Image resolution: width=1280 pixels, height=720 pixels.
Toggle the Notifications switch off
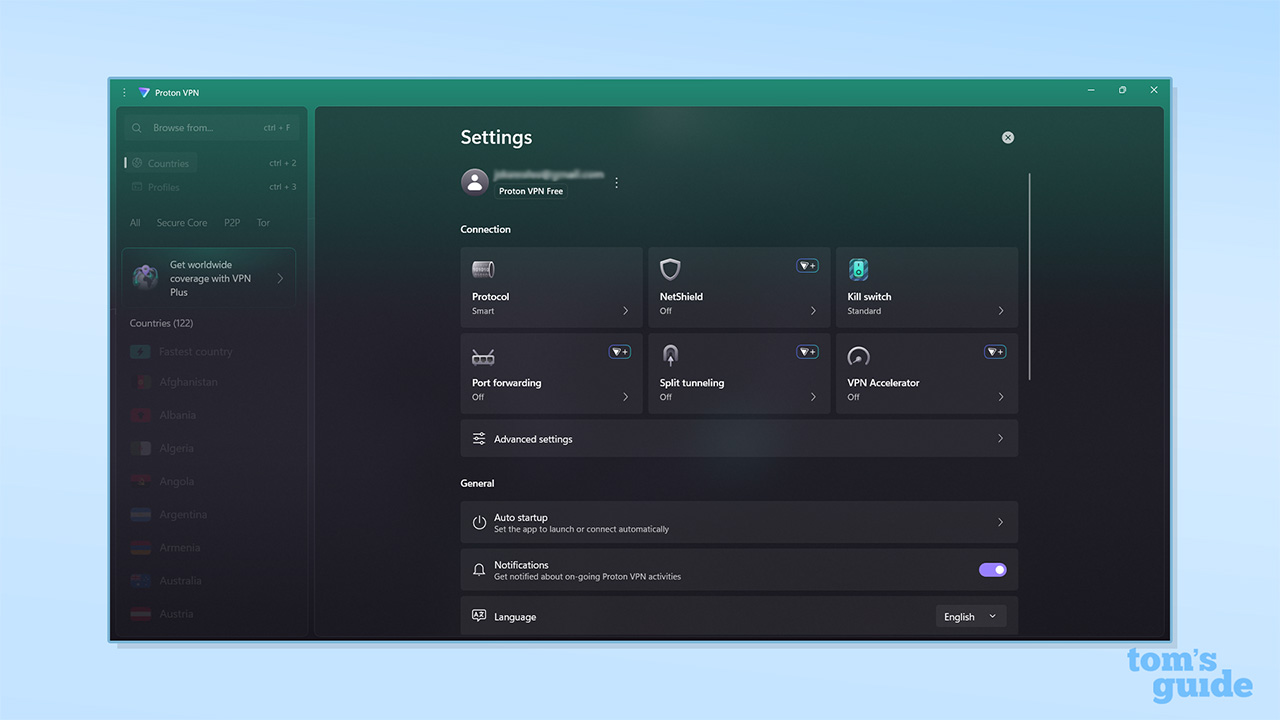[993, 570]
